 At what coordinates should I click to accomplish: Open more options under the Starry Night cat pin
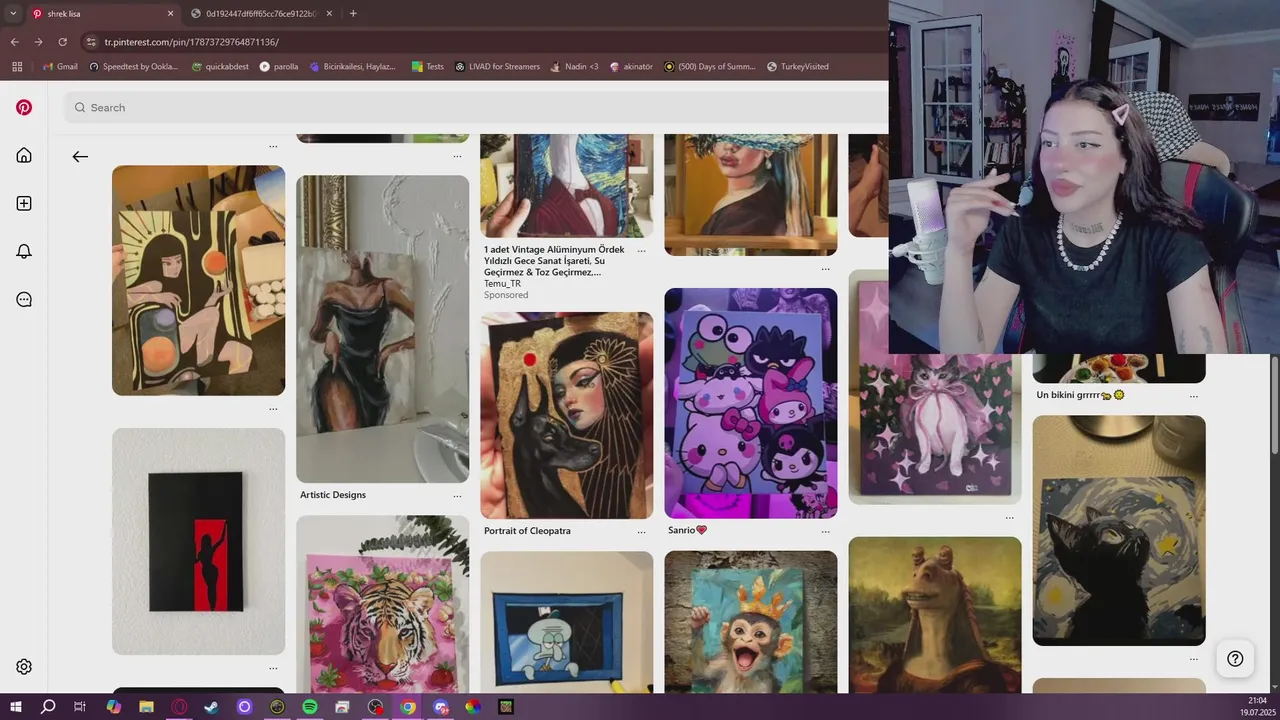click(1193, 659)
